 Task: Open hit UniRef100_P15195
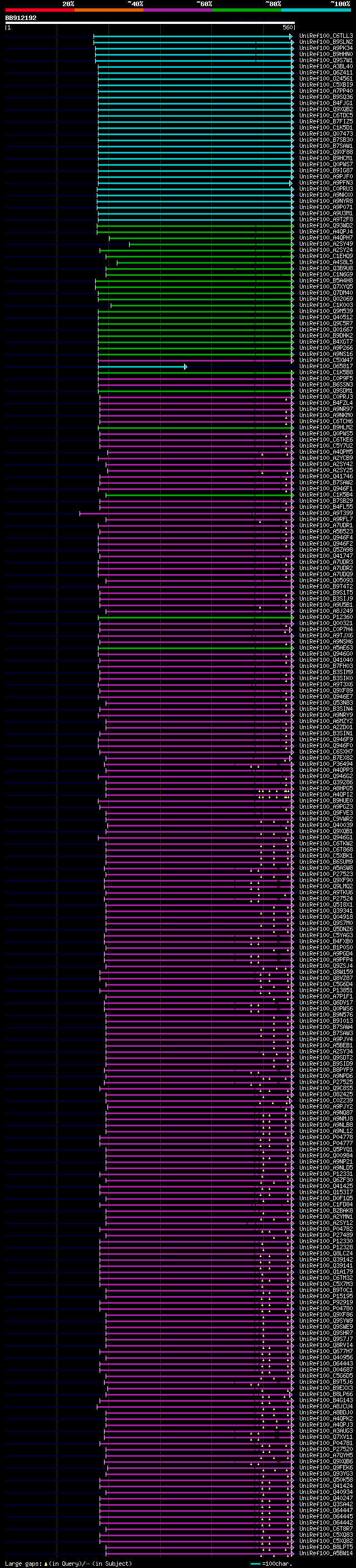[325, 1296]
